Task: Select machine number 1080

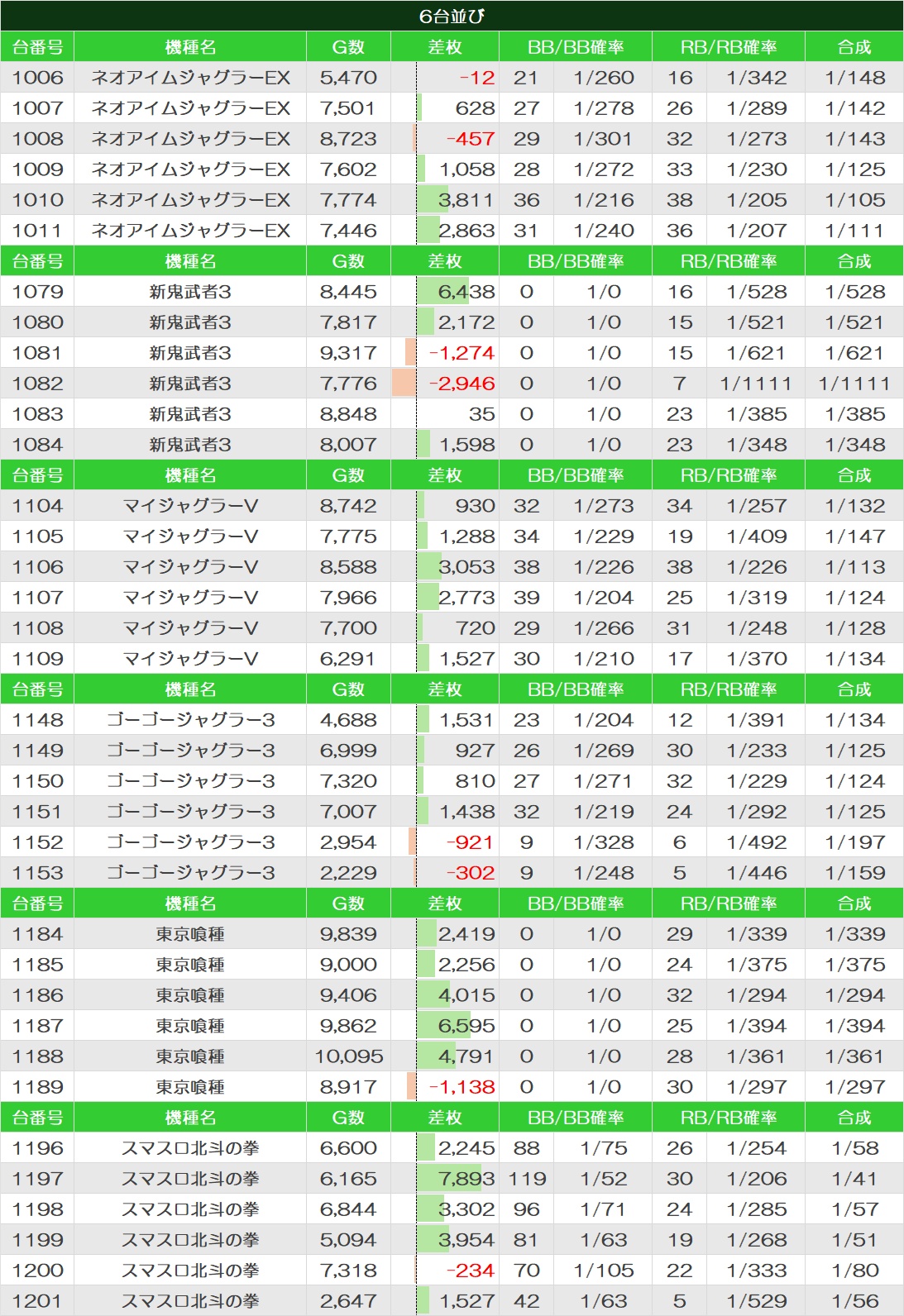Action: tap(38, 322)
